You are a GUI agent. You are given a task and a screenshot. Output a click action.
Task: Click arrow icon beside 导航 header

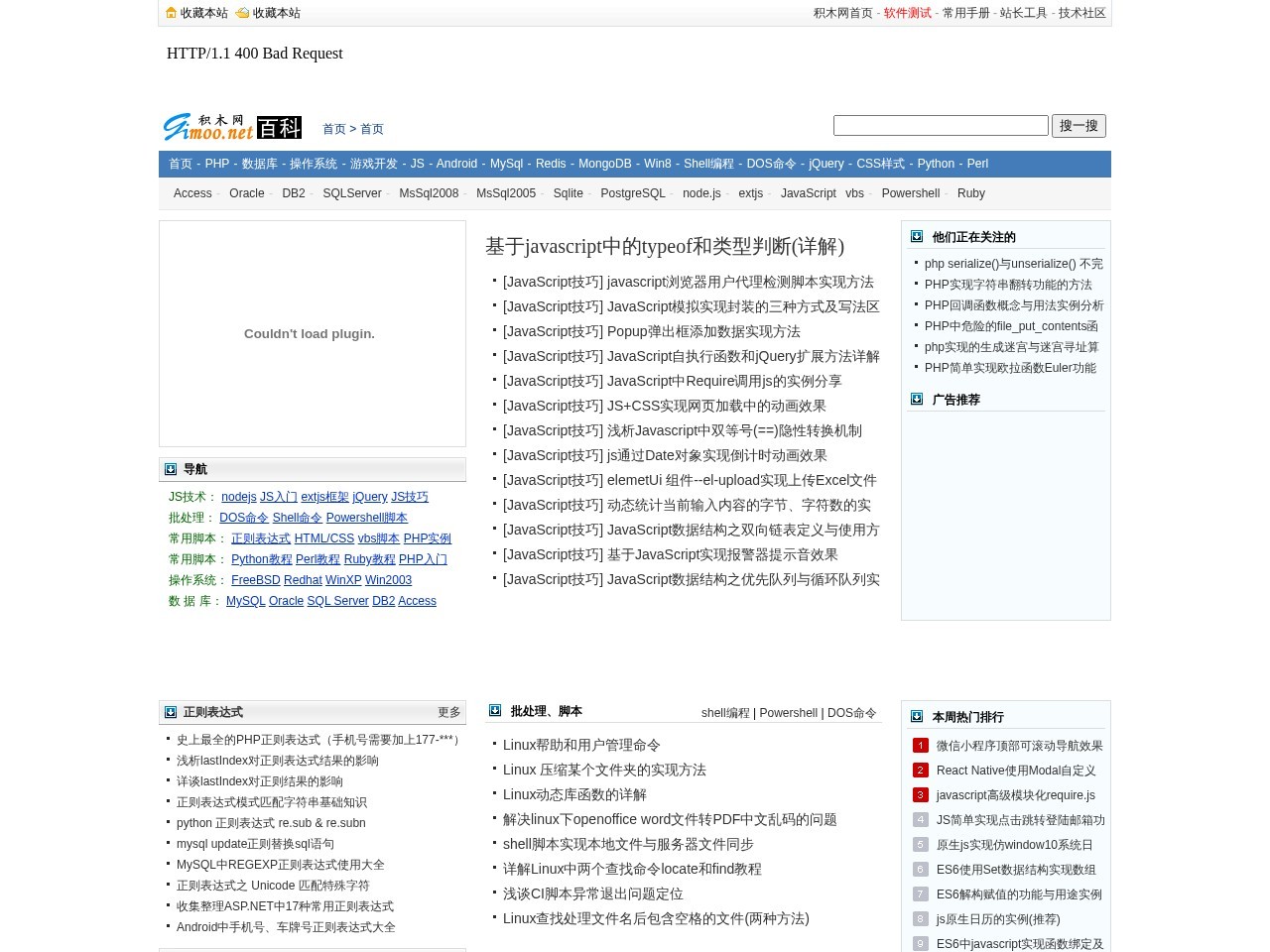coord(171,469)
